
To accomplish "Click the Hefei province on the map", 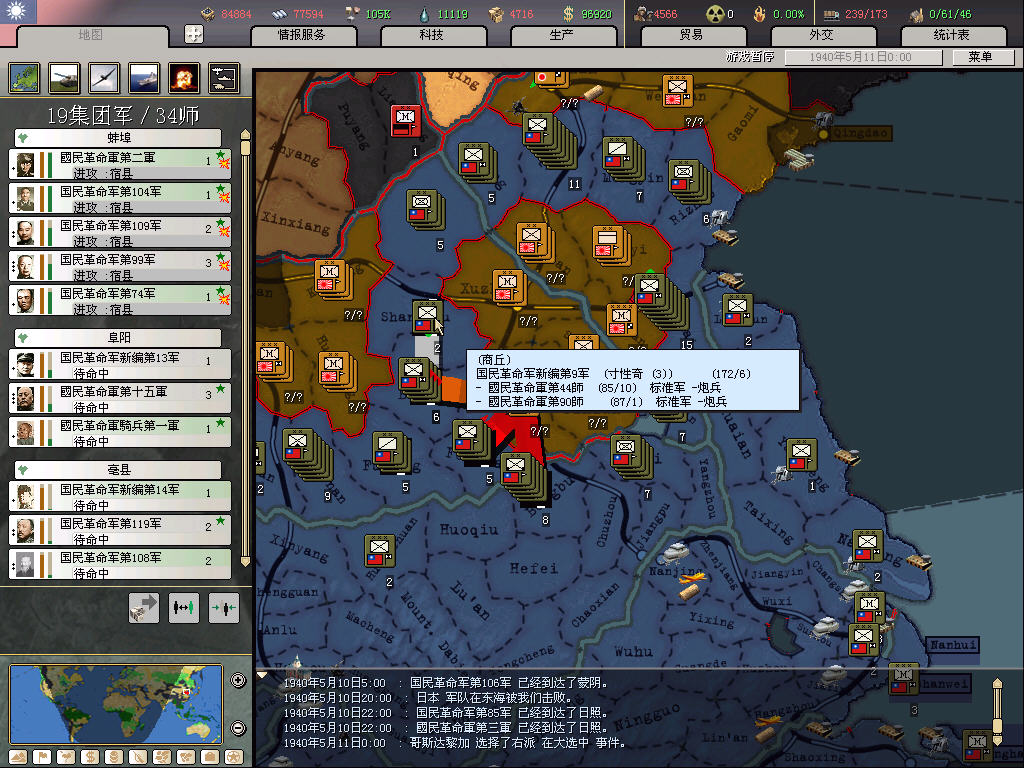I will (x=534, y=569).
